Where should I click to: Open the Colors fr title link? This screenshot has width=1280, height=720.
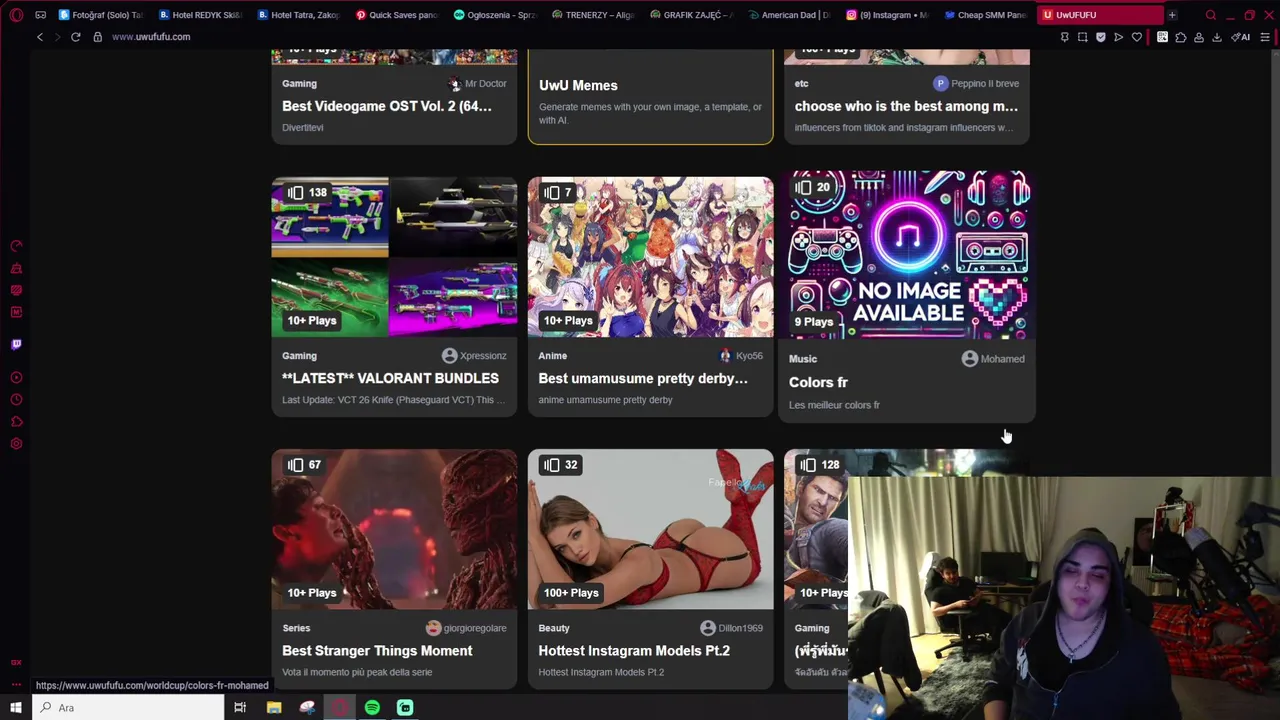tap(818, 382)
